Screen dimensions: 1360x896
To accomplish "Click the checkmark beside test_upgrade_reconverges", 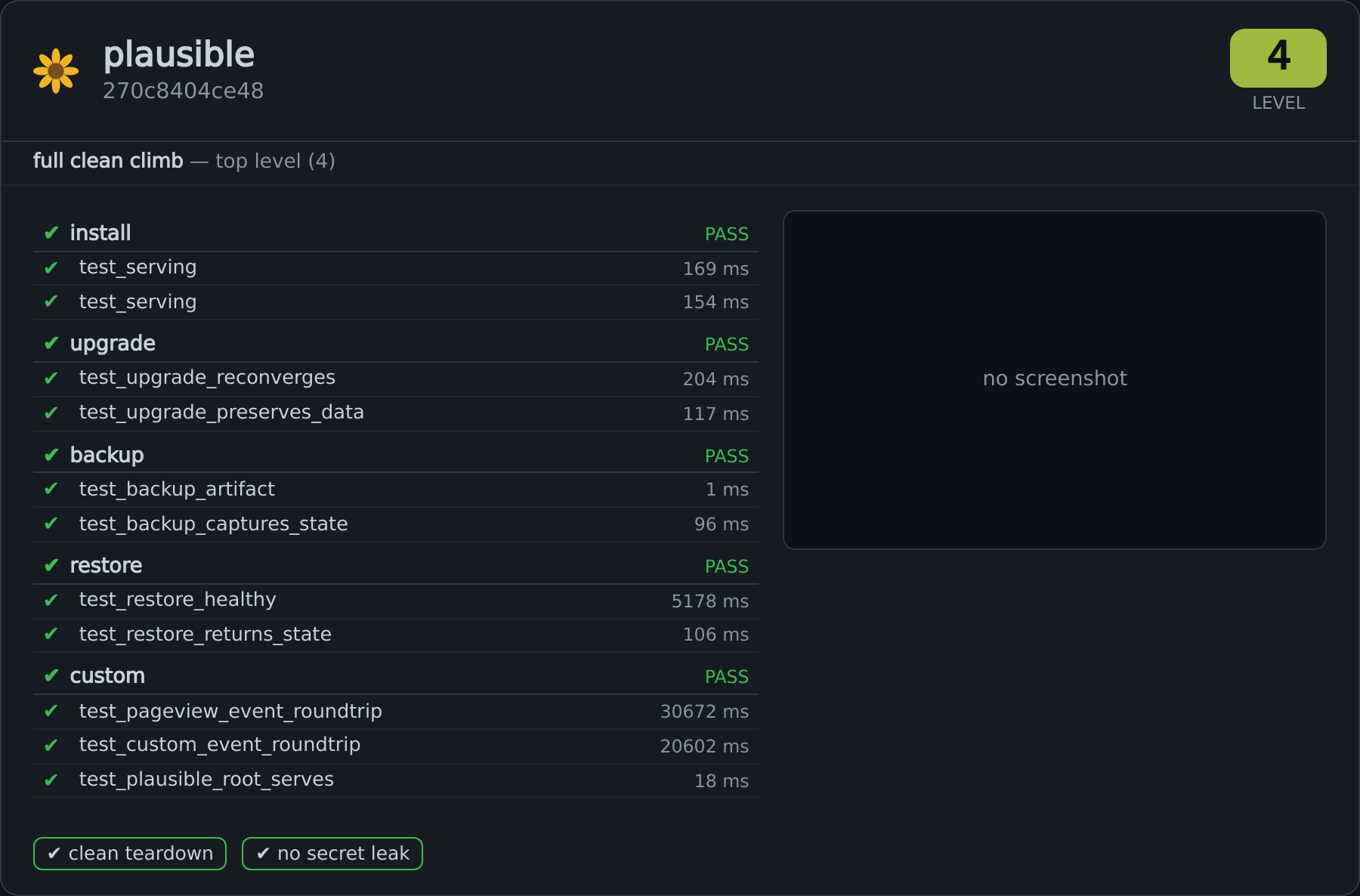I will click(51, 378).
